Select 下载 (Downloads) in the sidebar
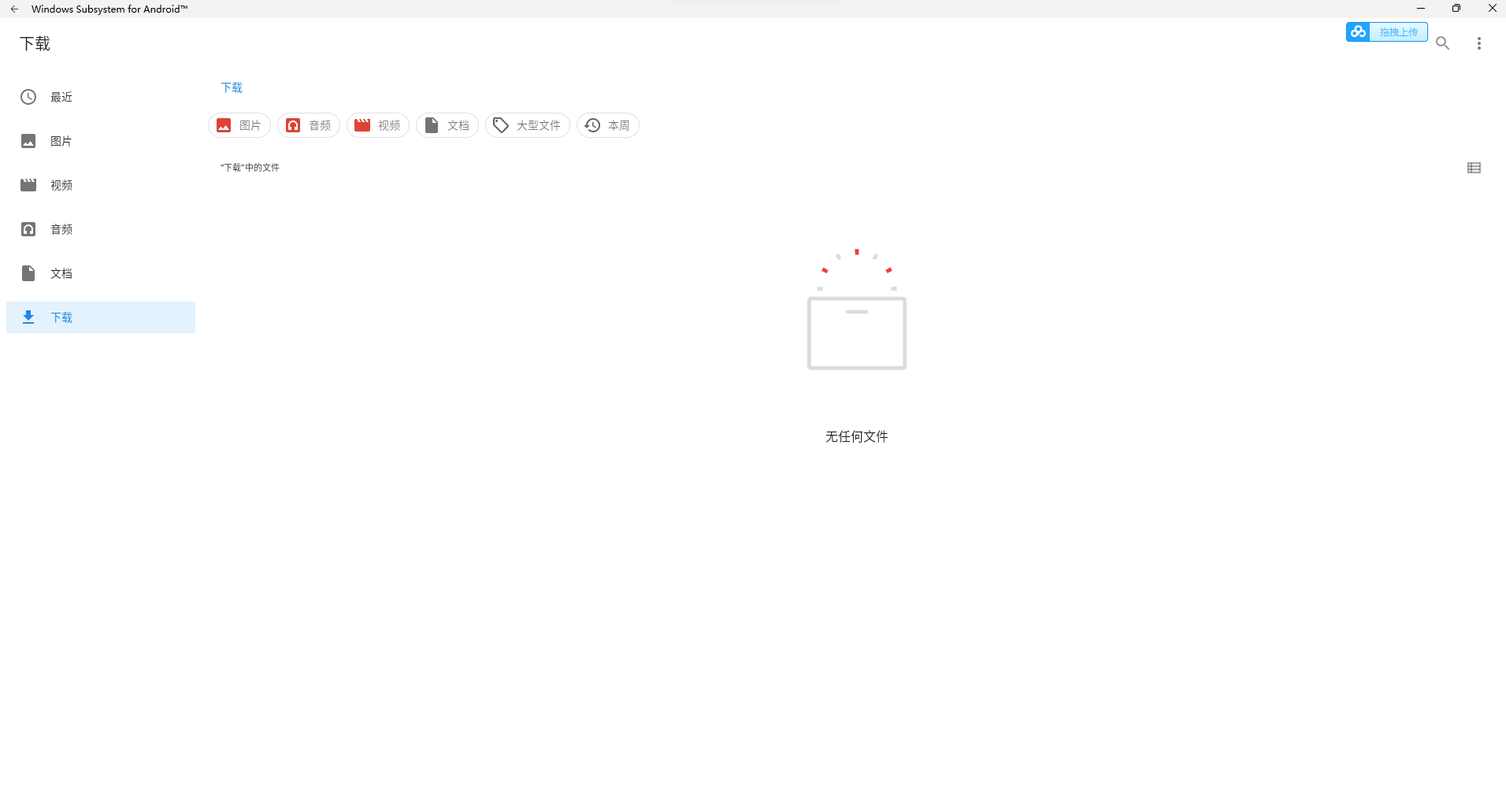Image resolution: width=1506 pixels, height=812 pixels. pyautogui.click(x=61, y=317)
